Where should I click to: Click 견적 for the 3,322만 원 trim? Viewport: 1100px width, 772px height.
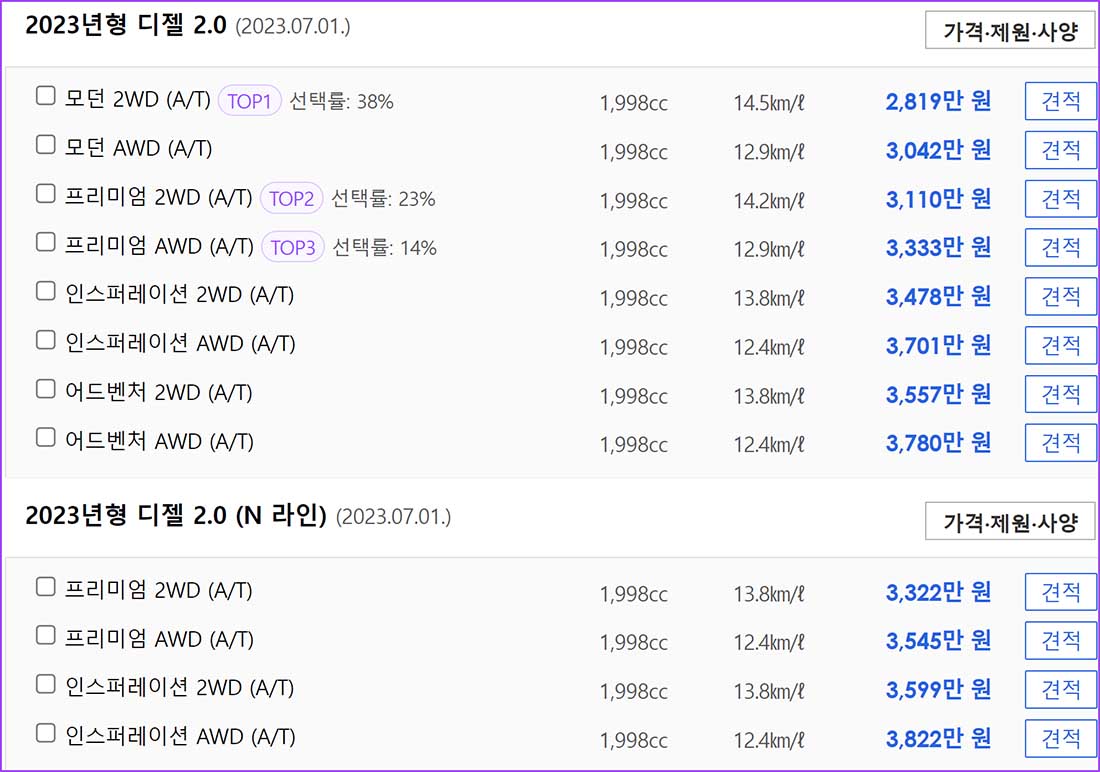1061,592
